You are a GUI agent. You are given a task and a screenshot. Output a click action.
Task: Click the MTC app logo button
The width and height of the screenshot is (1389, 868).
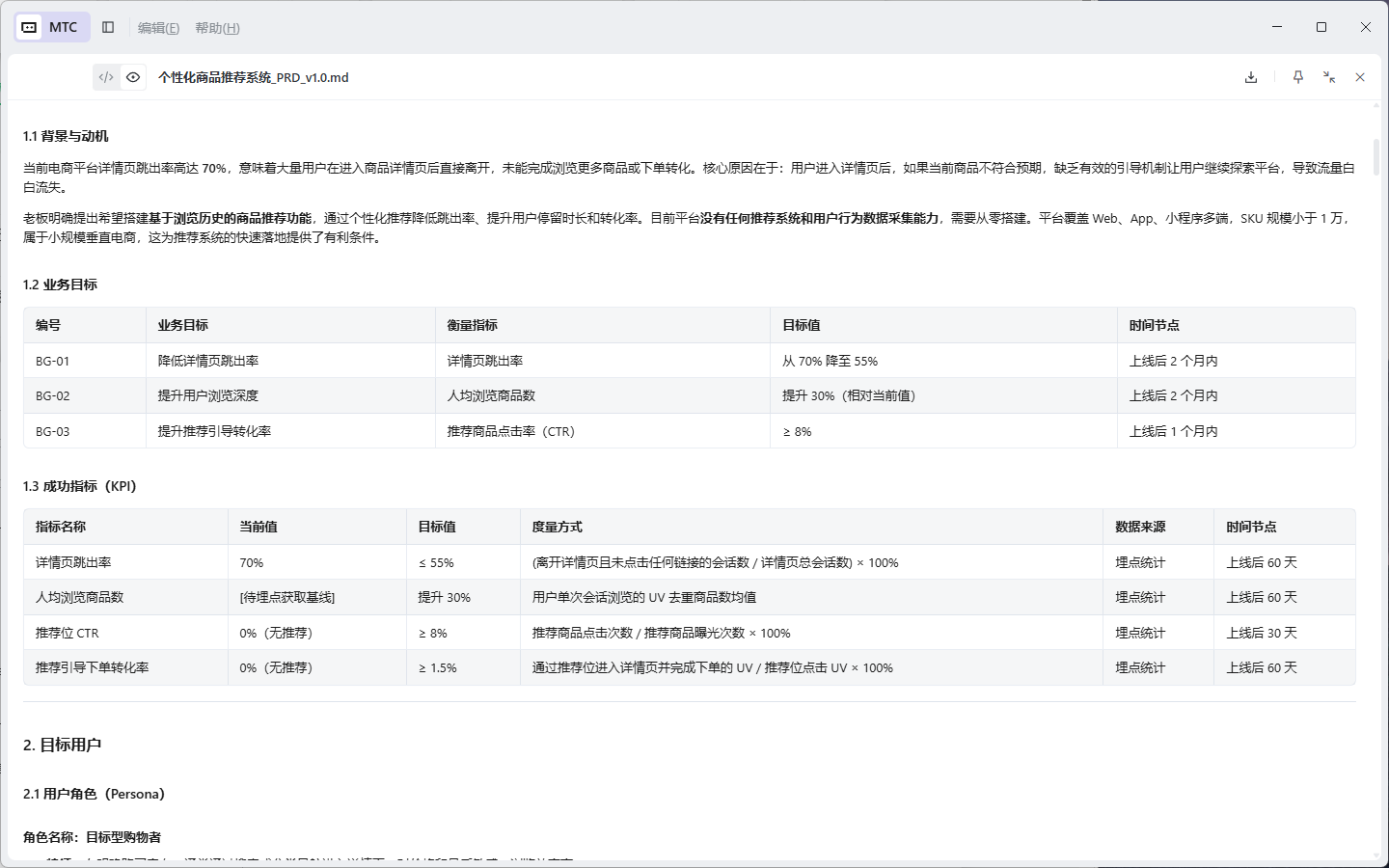(52, 27)
